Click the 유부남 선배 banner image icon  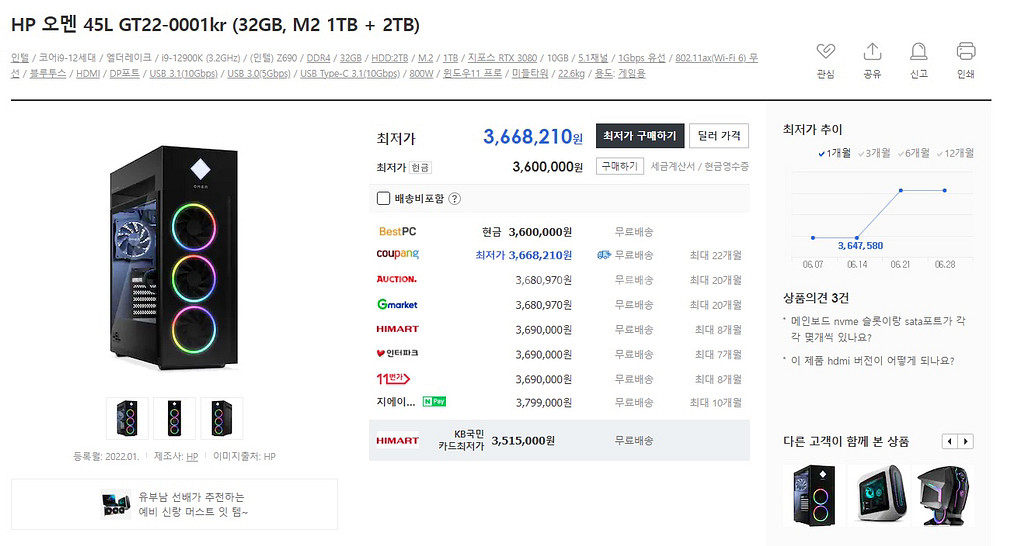116,504
